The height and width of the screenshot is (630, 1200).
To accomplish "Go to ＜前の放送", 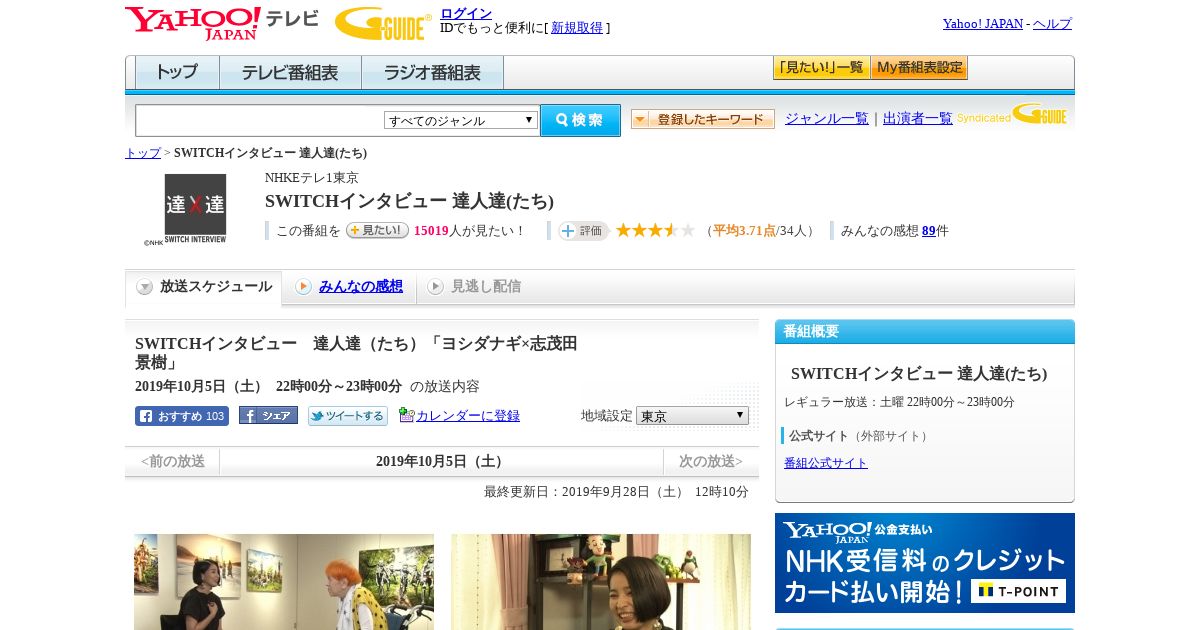I will (172, 461).
